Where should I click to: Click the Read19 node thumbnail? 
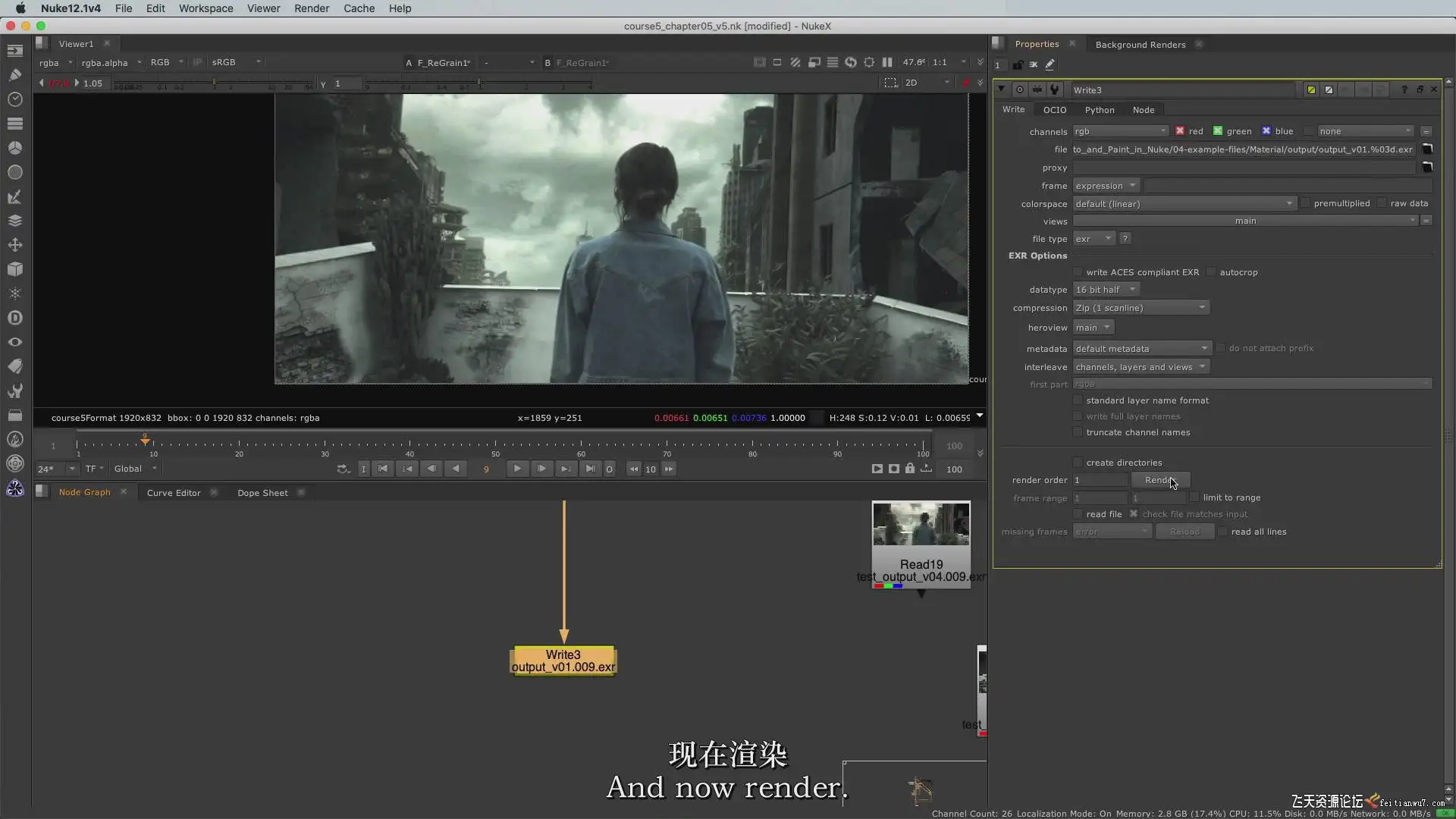click(x=921, y=525)
